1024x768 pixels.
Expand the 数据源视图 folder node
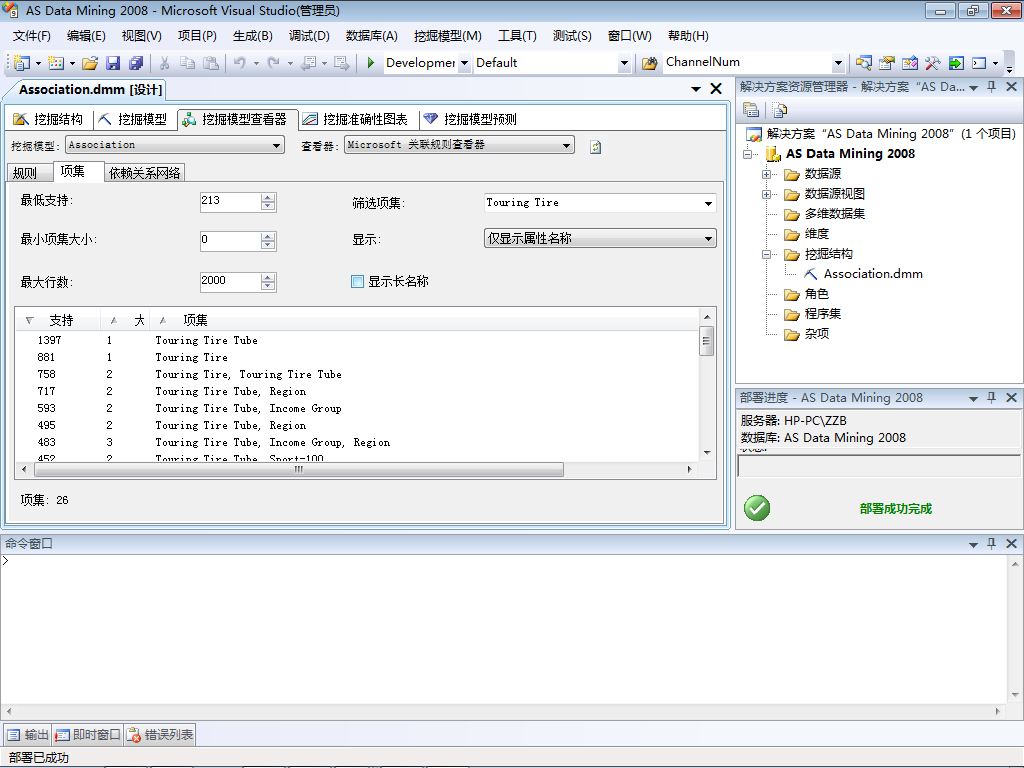[x=767, y=195]
